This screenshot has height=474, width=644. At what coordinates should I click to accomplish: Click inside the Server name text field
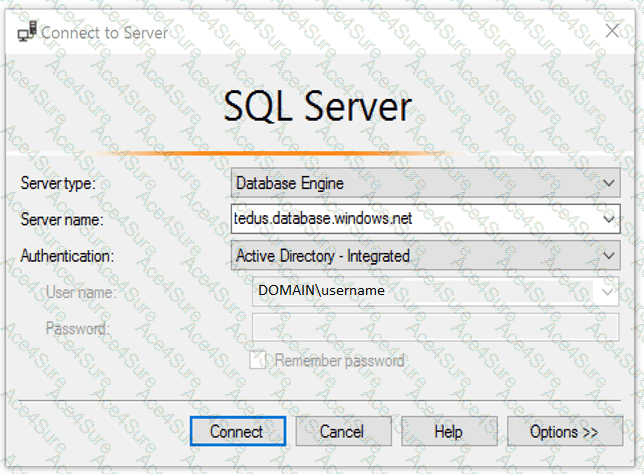tap(416, 219)
